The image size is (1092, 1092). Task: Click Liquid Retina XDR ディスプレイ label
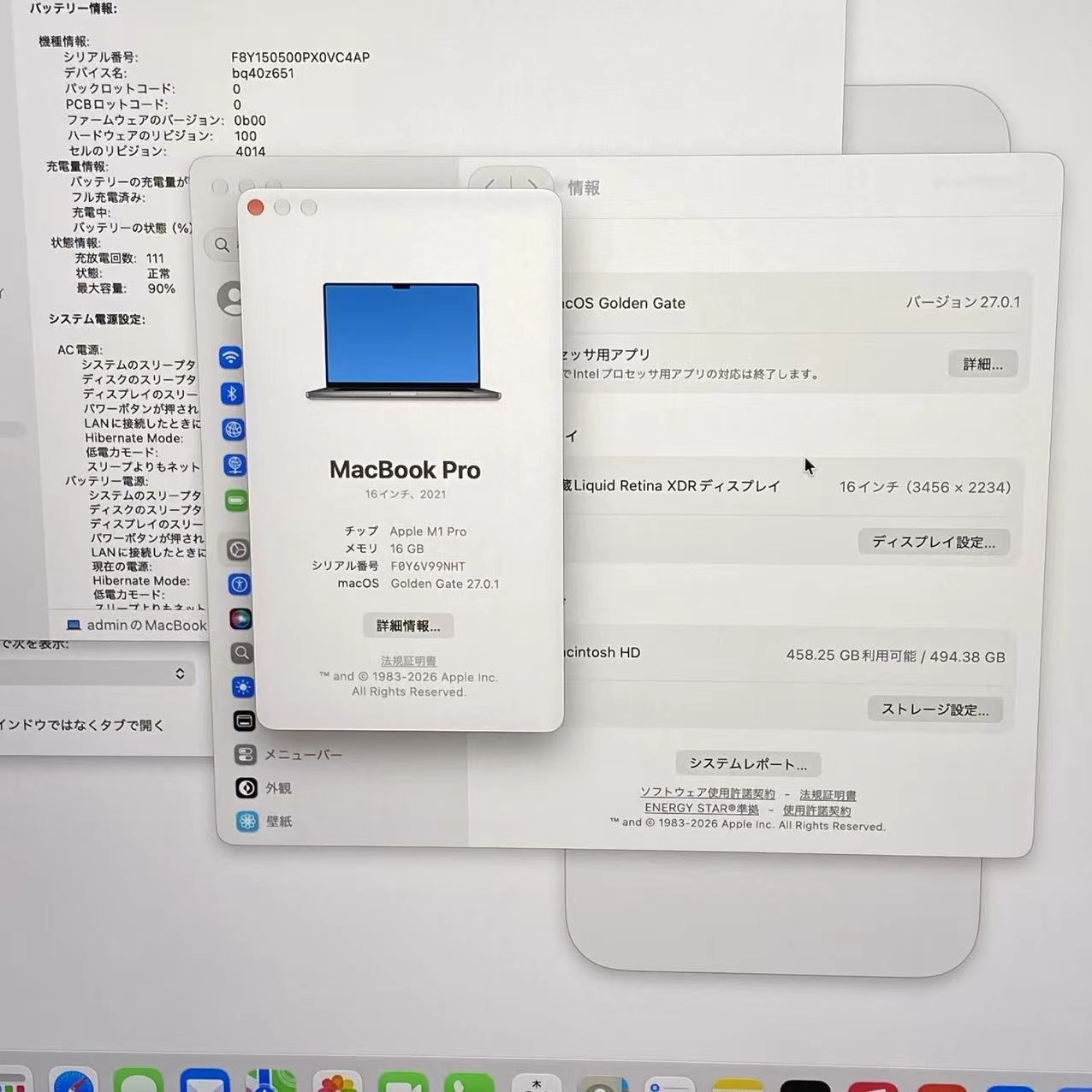point(672,486)
